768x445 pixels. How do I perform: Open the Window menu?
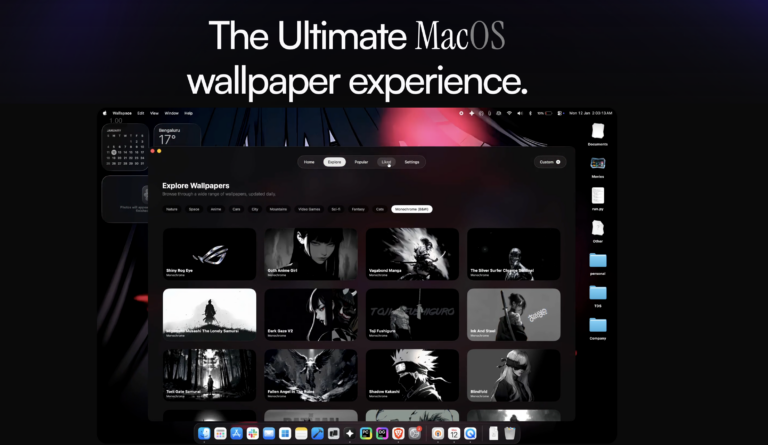tap(171, 113)
